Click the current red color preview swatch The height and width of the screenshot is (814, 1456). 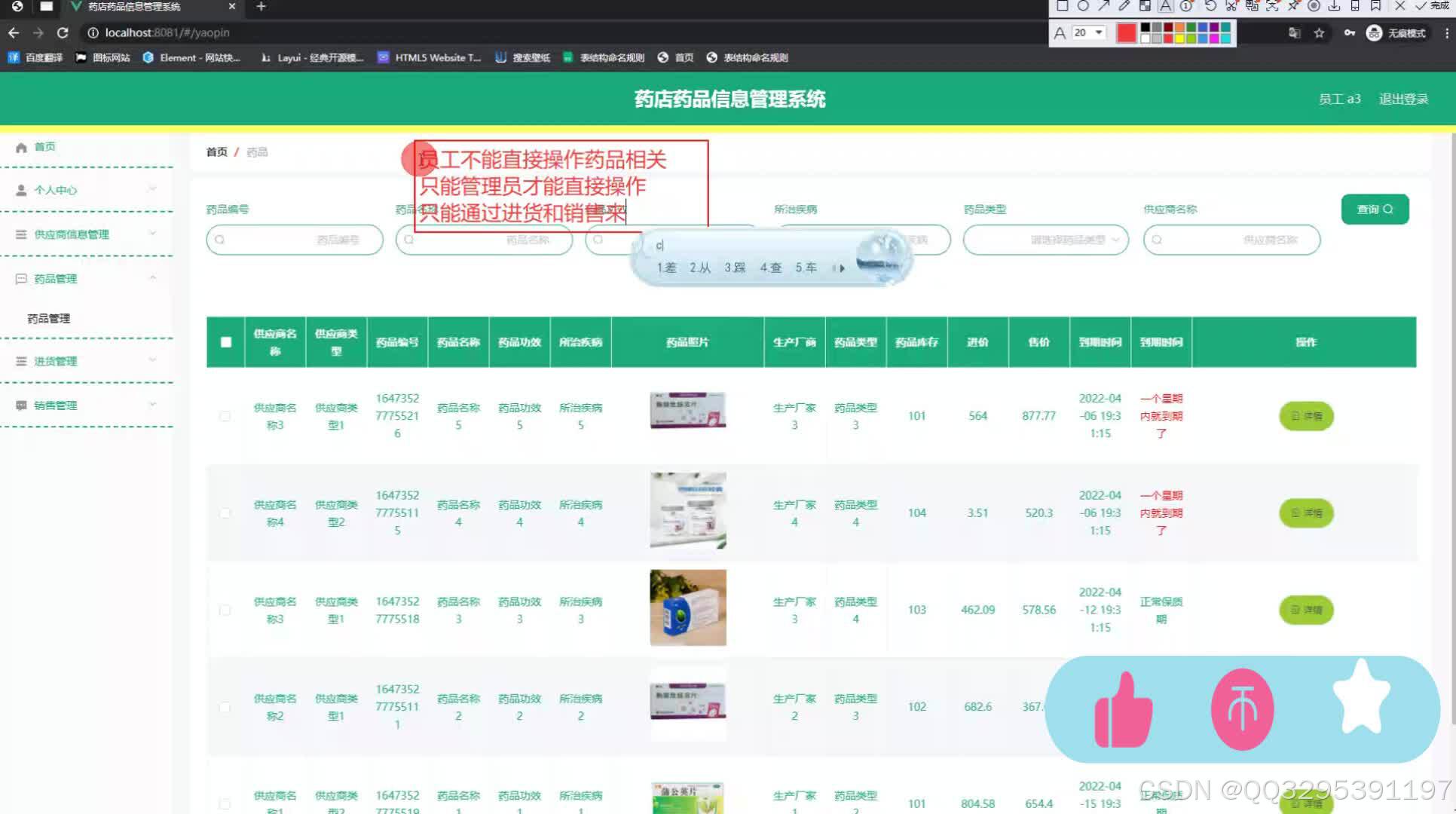1127,33
